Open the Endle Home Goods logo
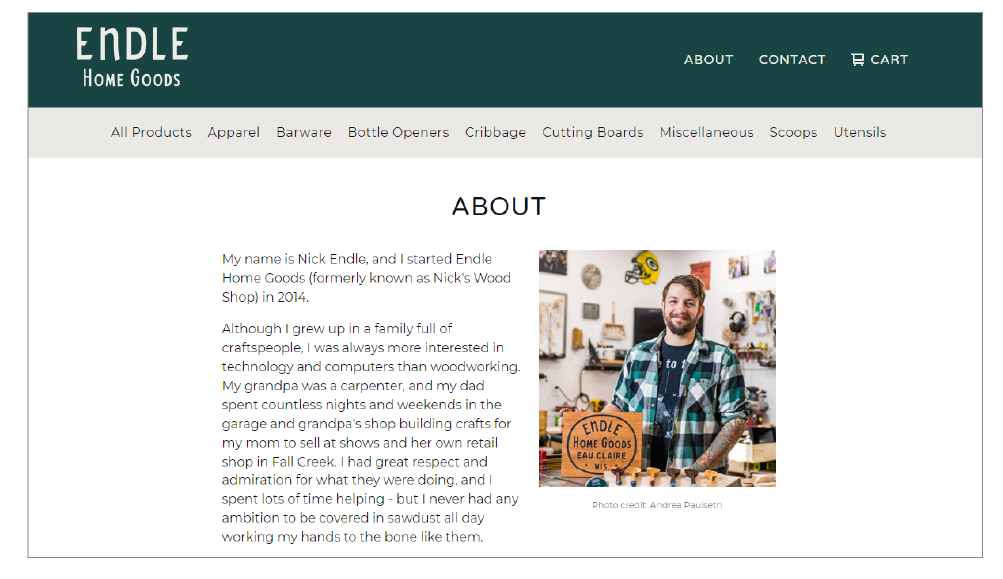 pyautogui.click(x=132, y=57)
